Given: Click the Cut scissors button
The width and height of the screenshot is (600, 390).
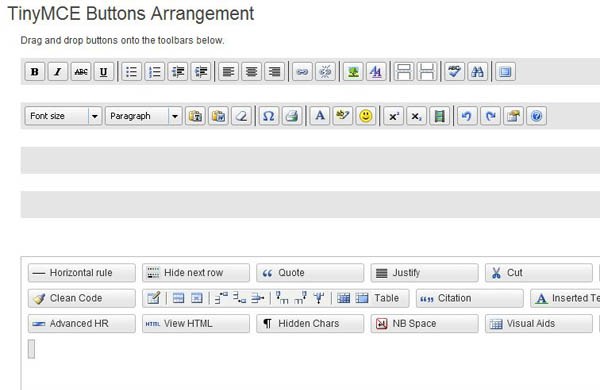Looking at the screenshot, I should 539,273.
